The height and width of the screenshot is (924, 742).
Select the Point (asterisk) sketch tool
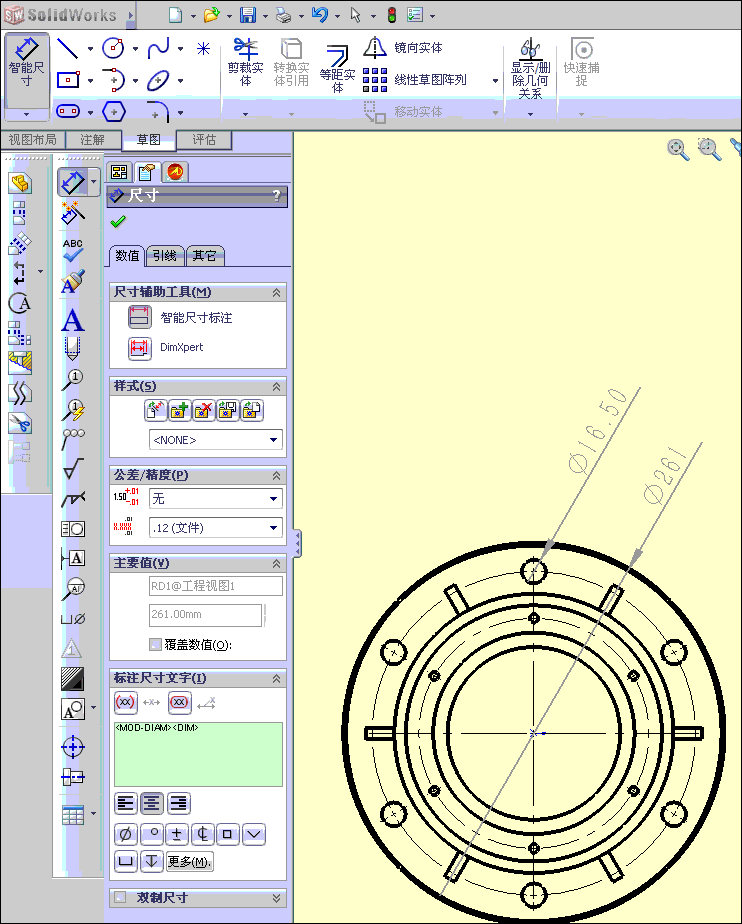coord(203,48)
